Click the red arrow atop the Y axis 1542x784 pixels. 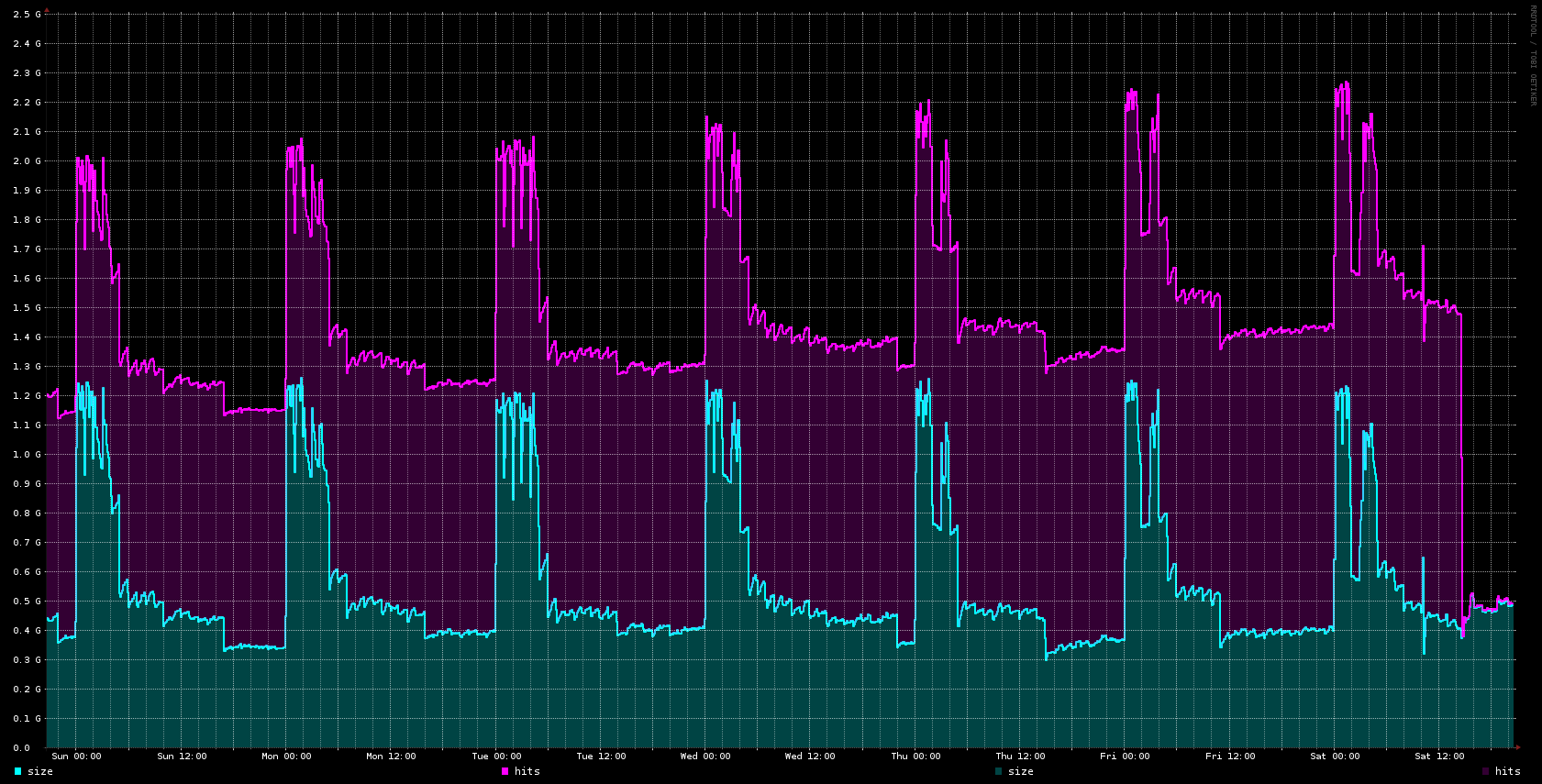[47, 10]
